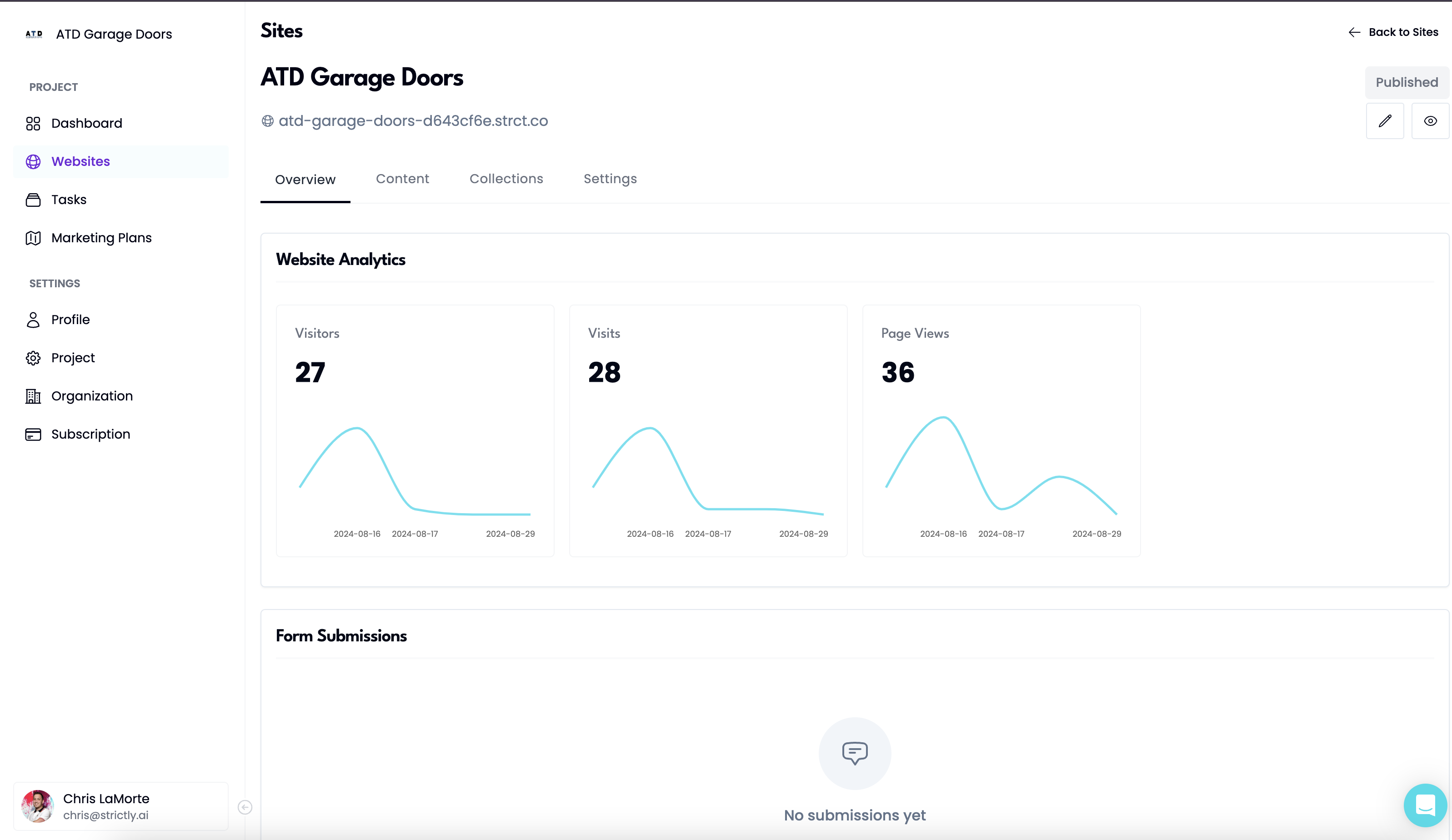Screen dimensions: 1452x840
Task: Click the Dashboard grid icon
Action: click(x=34, y=123)
